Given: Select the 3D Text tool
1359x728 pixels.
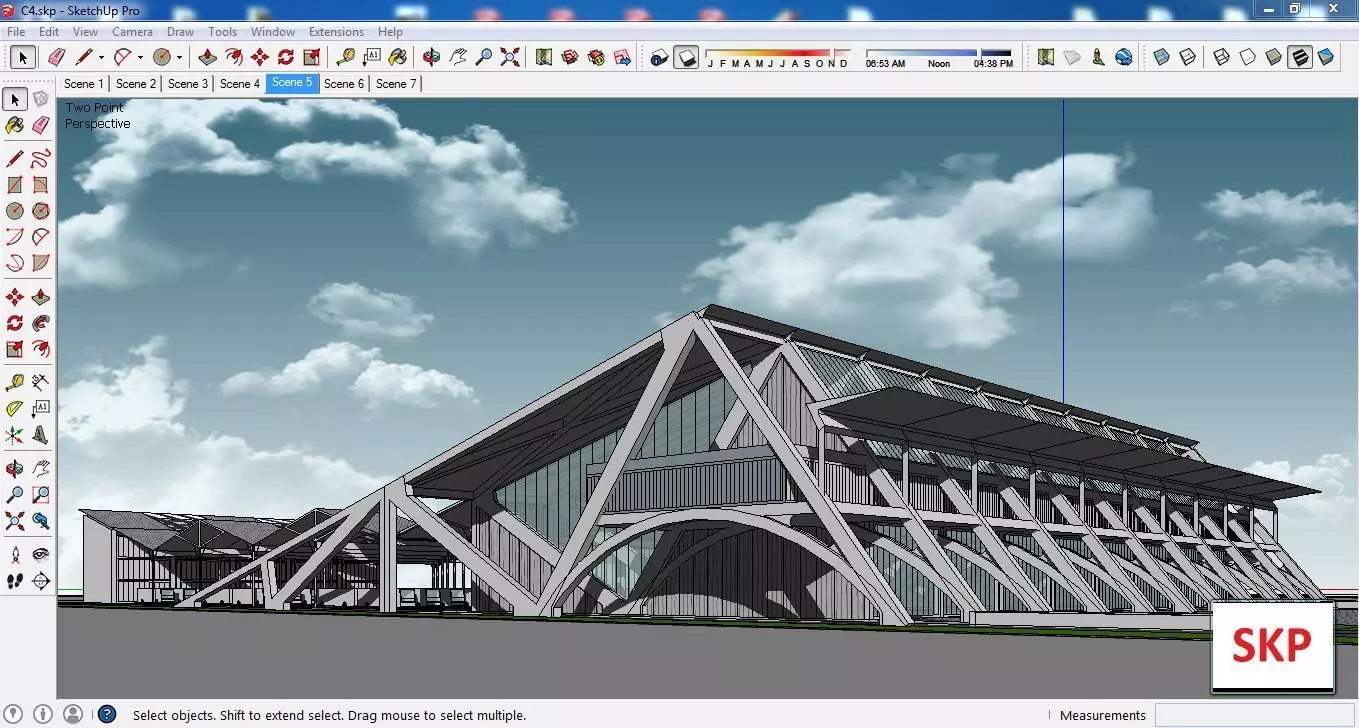Looking at the screenshot, I should pyautogui.click(x=41, y=435).
